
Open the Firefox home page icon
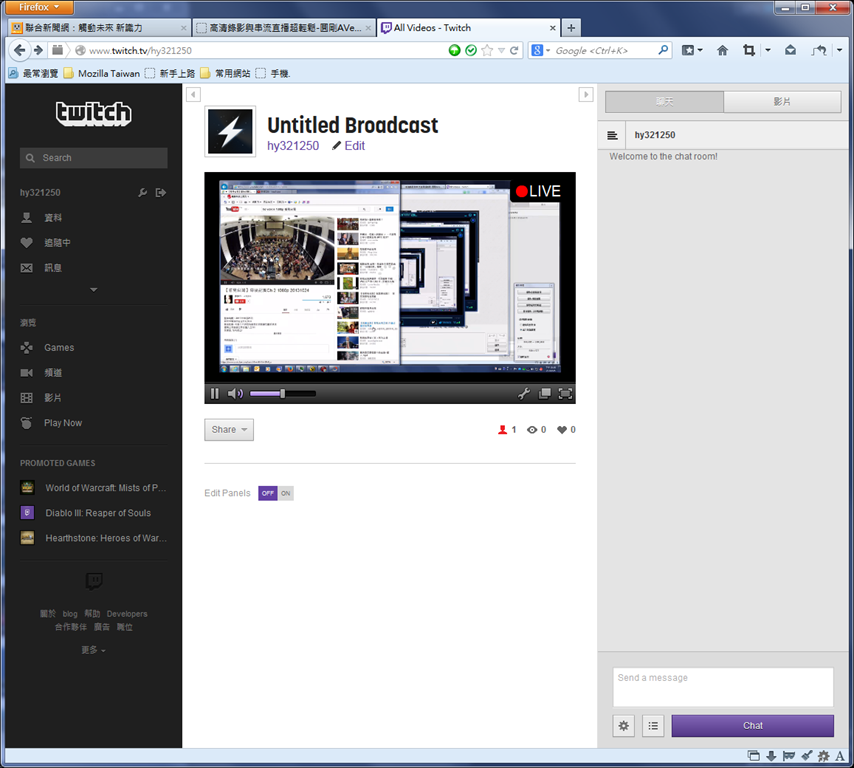click(x=722, y=50)
